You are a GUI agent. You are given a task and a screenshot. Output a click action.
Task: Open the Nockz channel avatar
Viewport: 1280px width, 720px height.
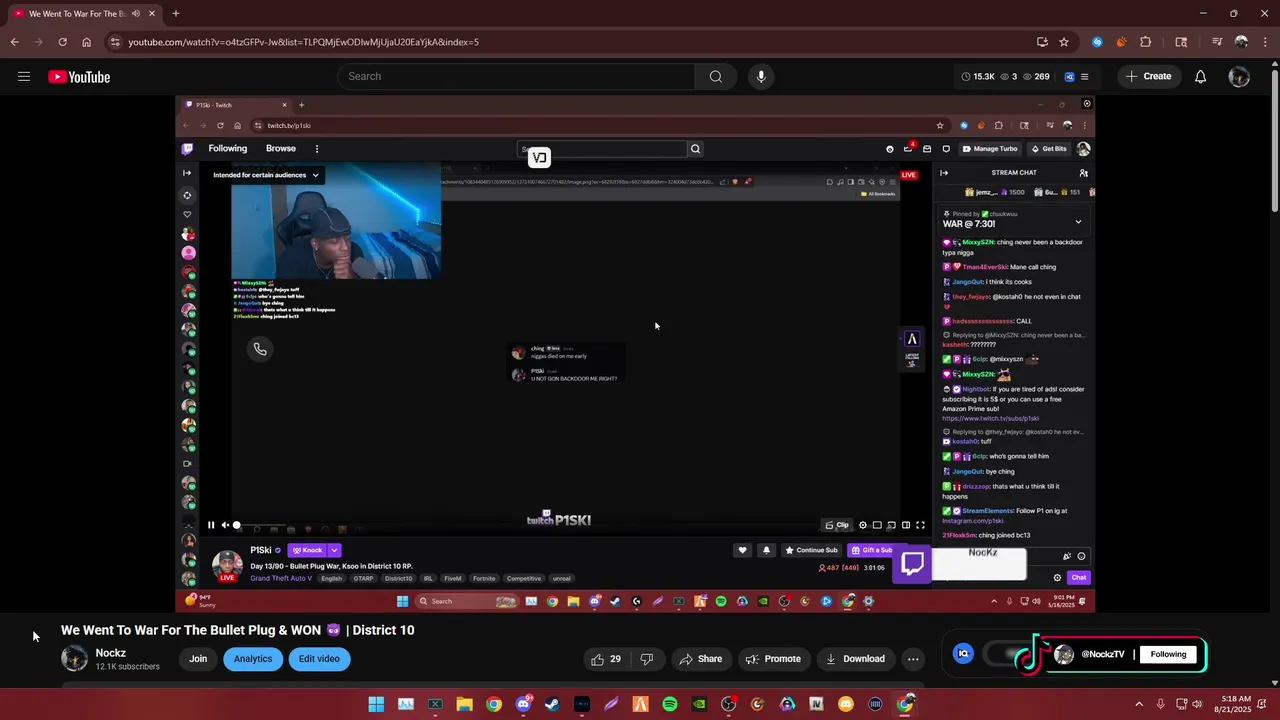coord(74,657)
